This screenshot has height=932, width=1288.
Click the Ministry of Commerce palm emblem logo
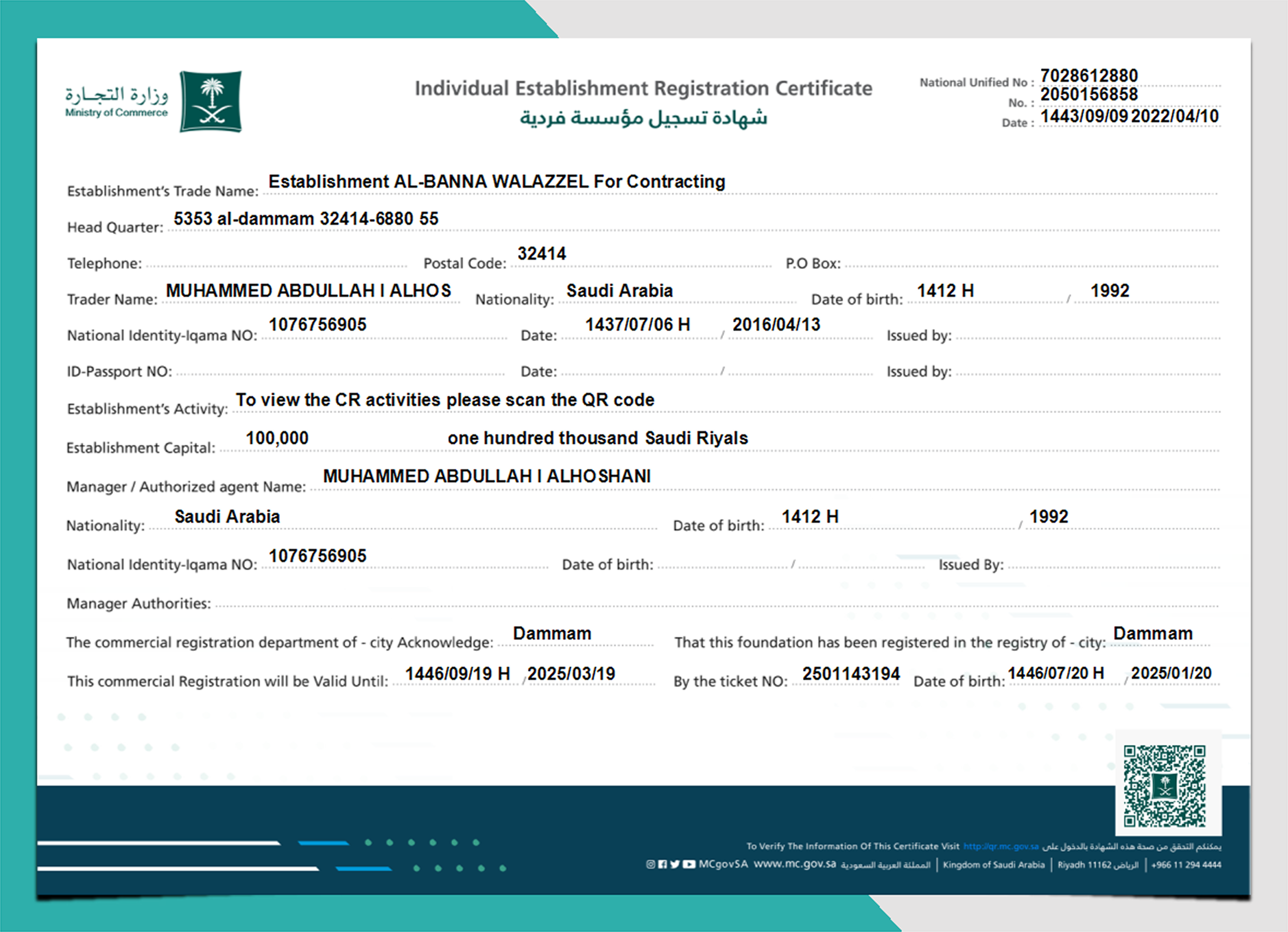pyautogui.click(x=211, y=101)
